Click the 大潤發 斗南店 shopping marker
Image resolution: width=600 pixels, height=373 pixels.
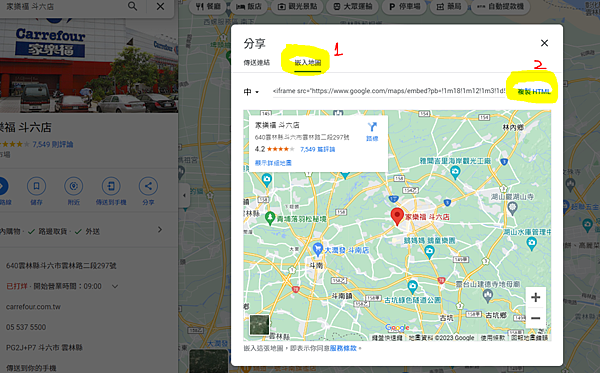[x=317, y=249]
